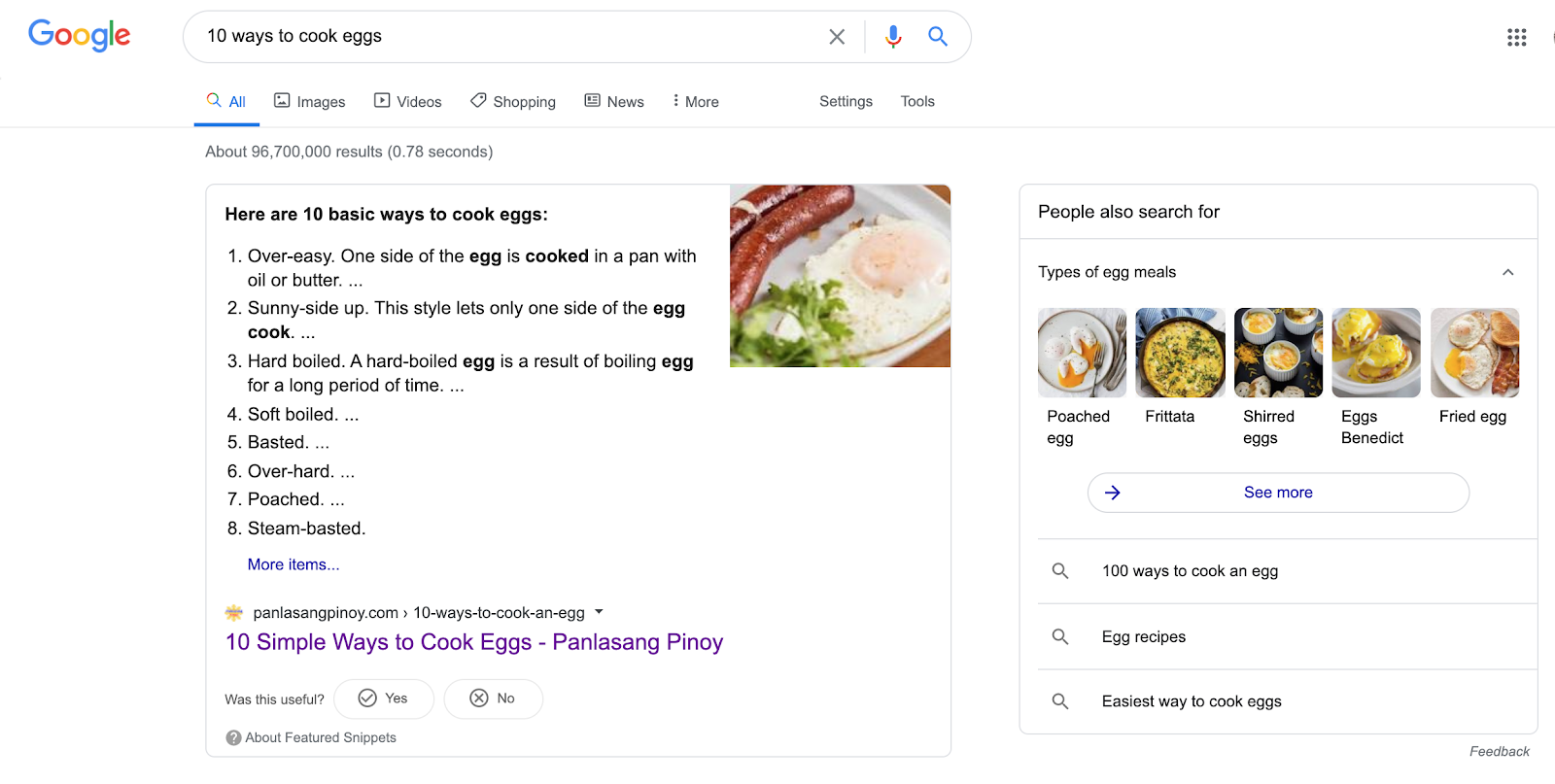Click the Videos tab play icon

(382, 100)
